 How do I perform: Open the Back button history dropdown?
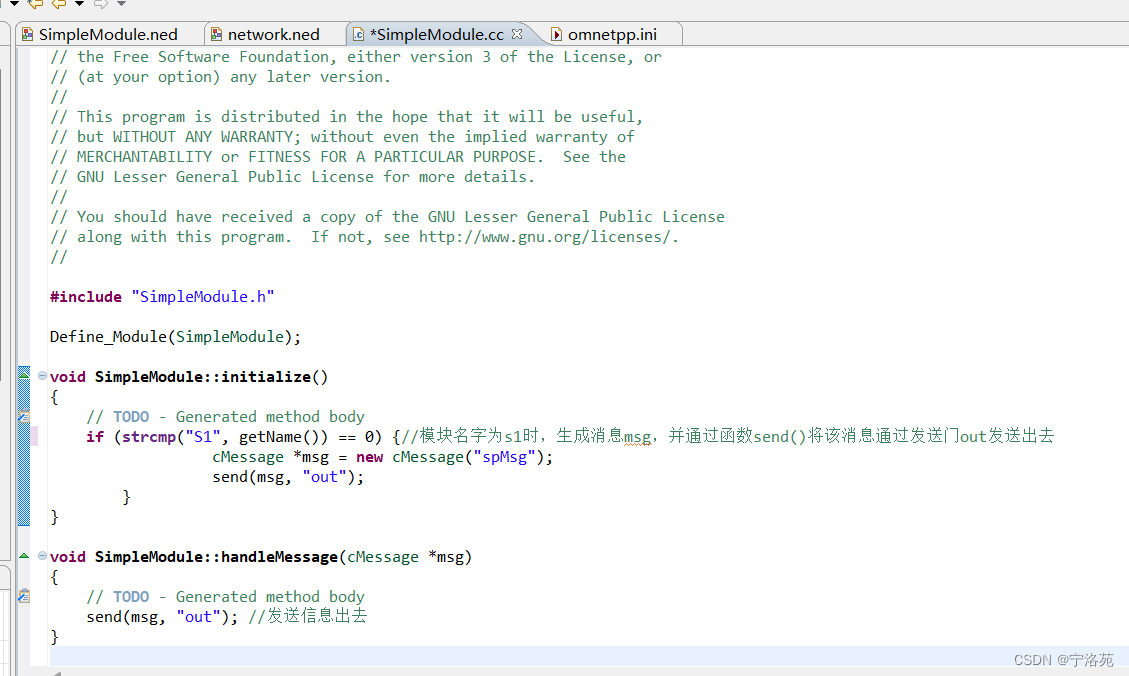click(78, 4)
